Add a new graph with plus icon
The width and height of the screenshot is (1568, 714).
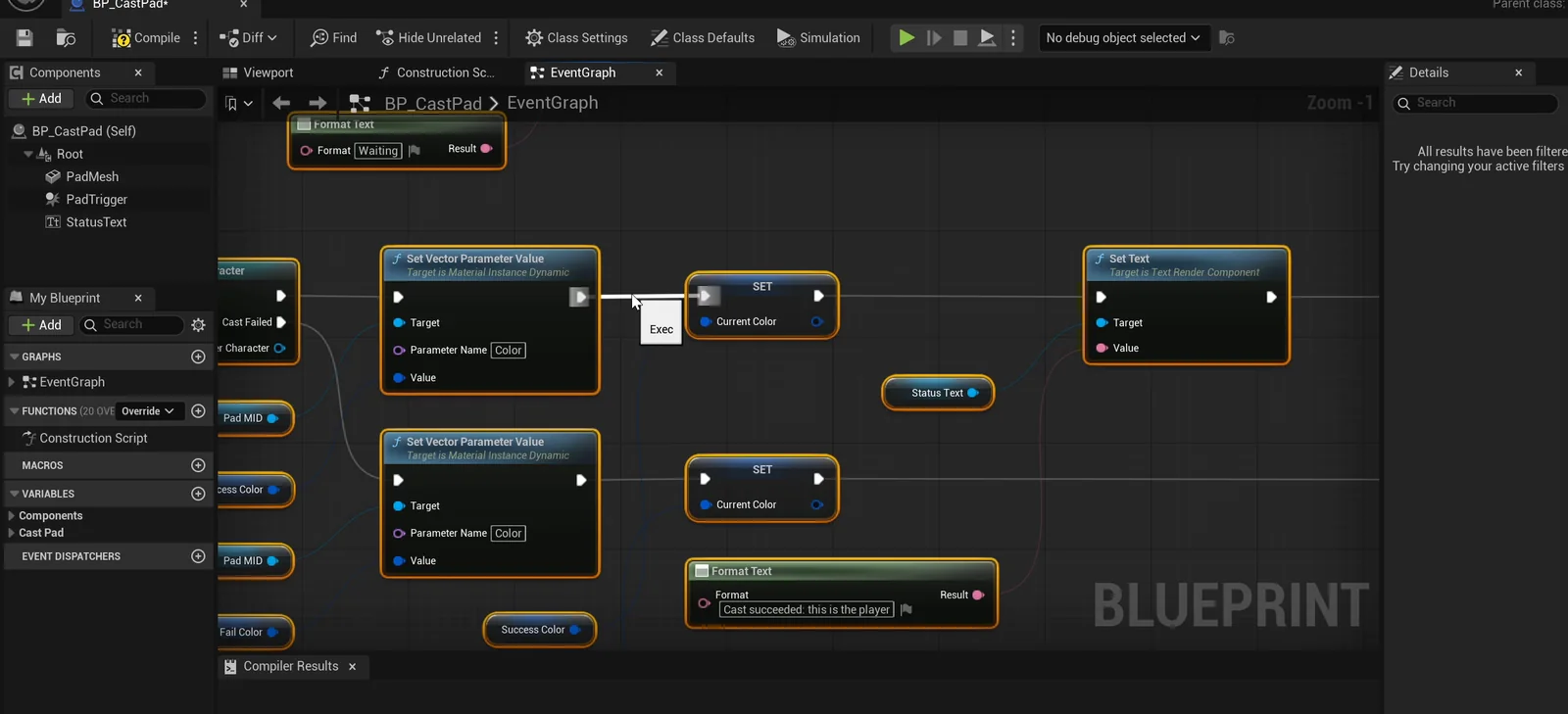(198, 357)
